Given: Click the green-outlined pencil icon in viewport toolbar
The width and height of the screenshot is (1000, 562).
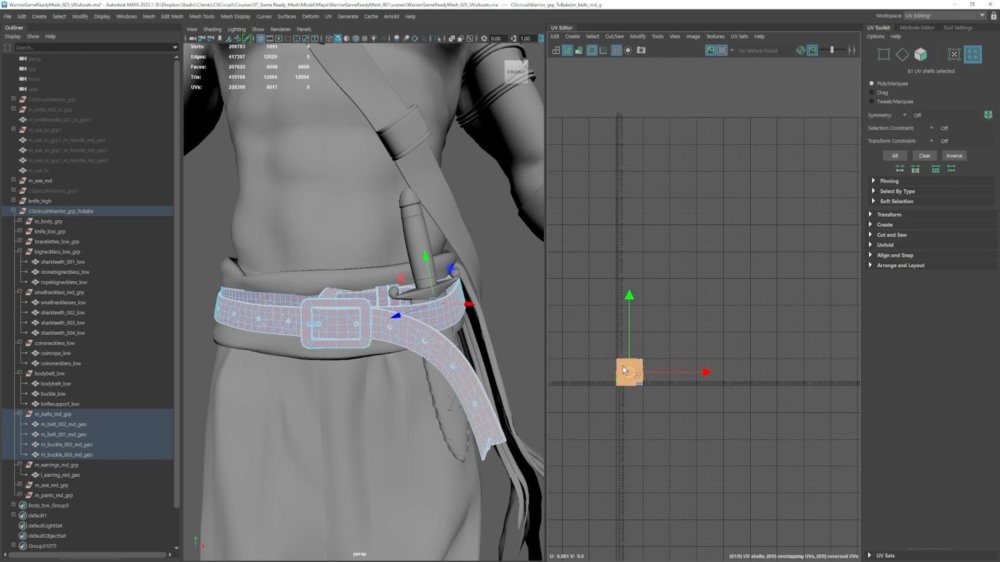Looking at the screenshot, I should (x=246, y=38).
